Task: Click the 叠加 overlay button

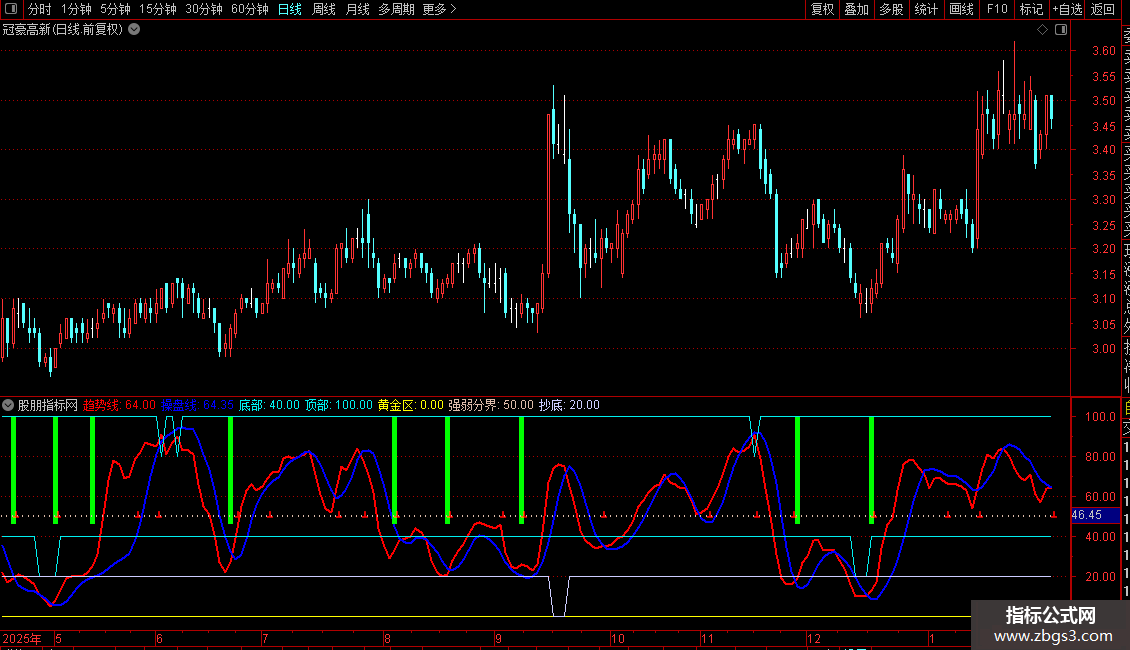Action: click(x=856, y=9)
